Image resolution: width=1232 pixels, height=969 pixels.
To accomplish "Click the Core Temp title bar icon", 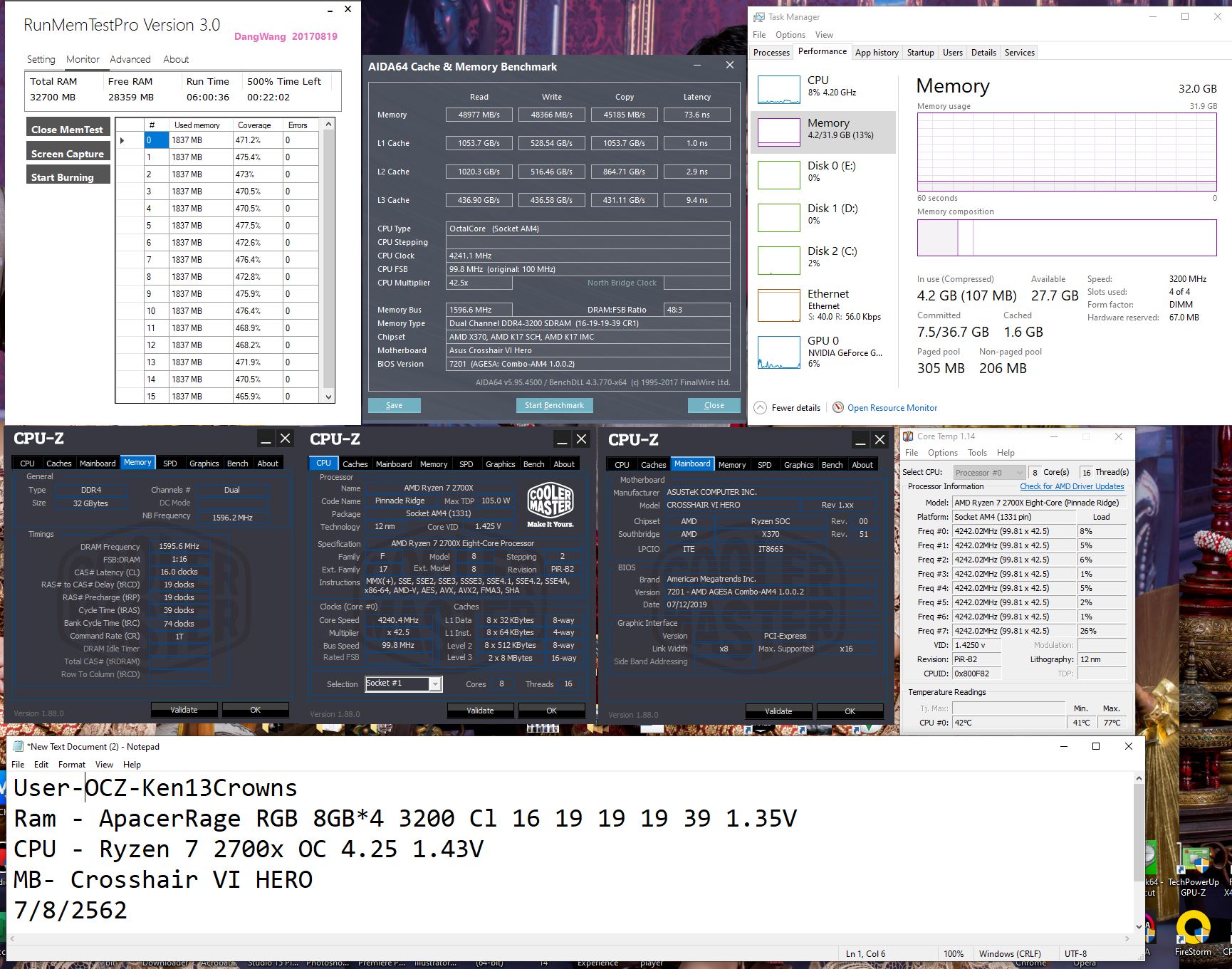I will point(908,436).
